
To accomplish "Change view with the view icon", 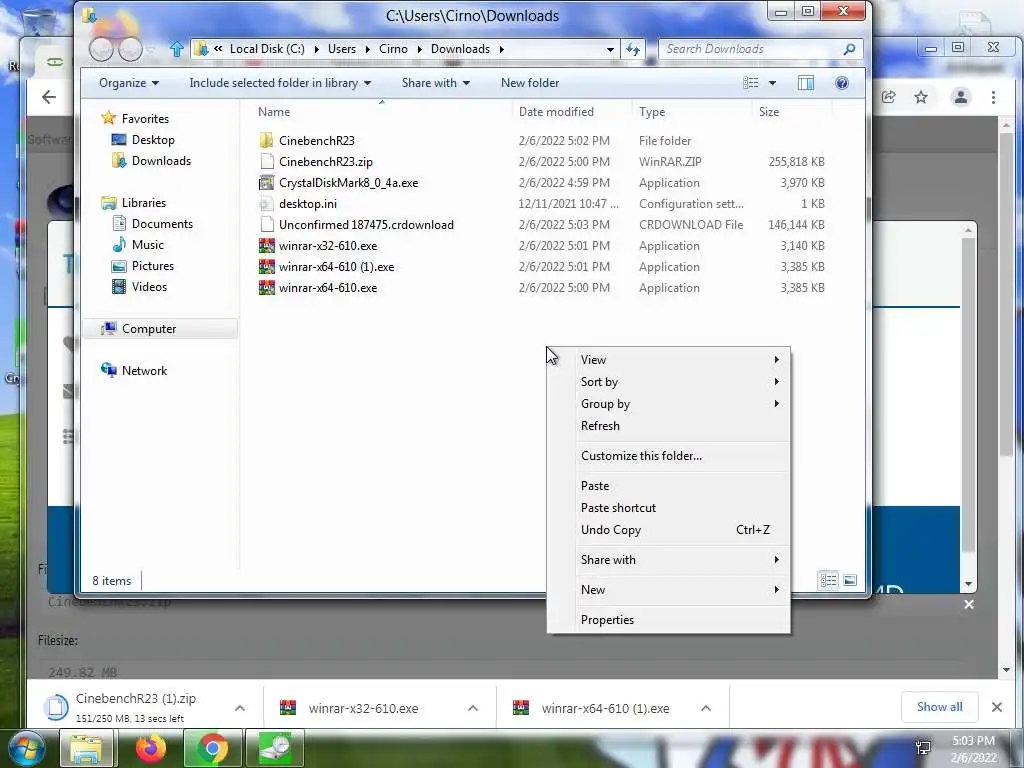I will pos(751,83).
